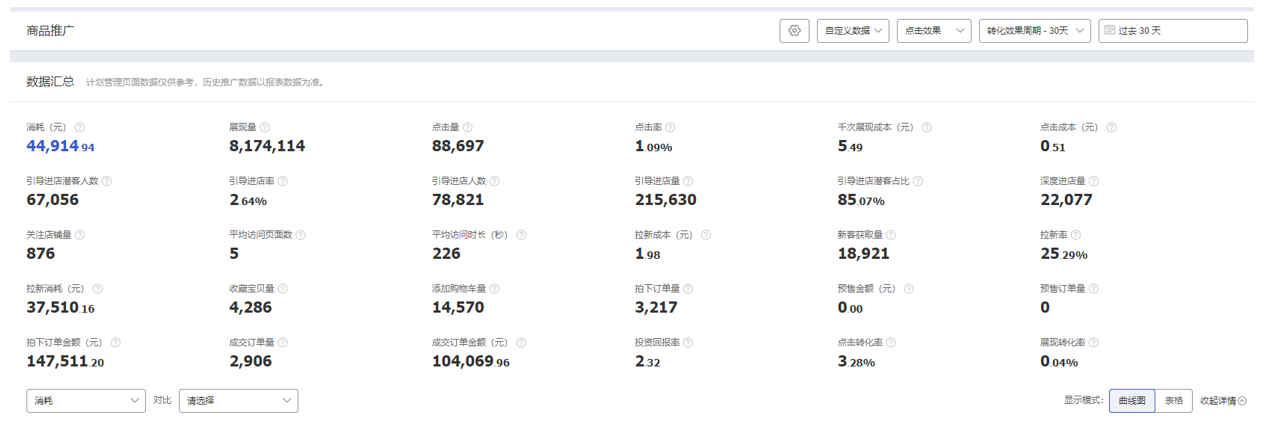Viewport: 1263px width, 443px height.
Task: Click the 新客获取量 value 18,921
Action: click(x=864, y=254)
